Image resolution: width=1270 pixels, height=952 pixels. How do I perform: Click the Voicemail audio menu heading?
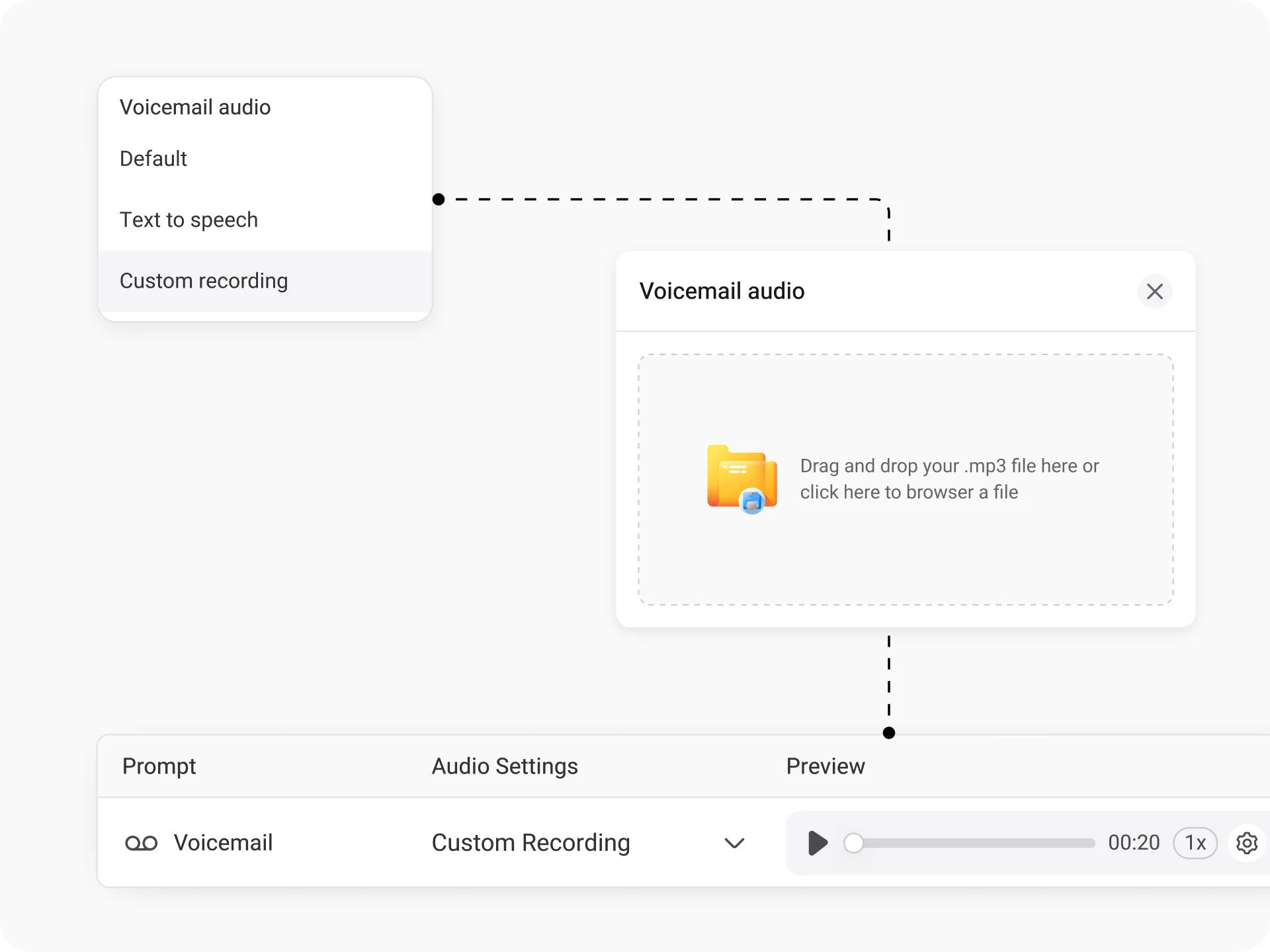[195, 107]
